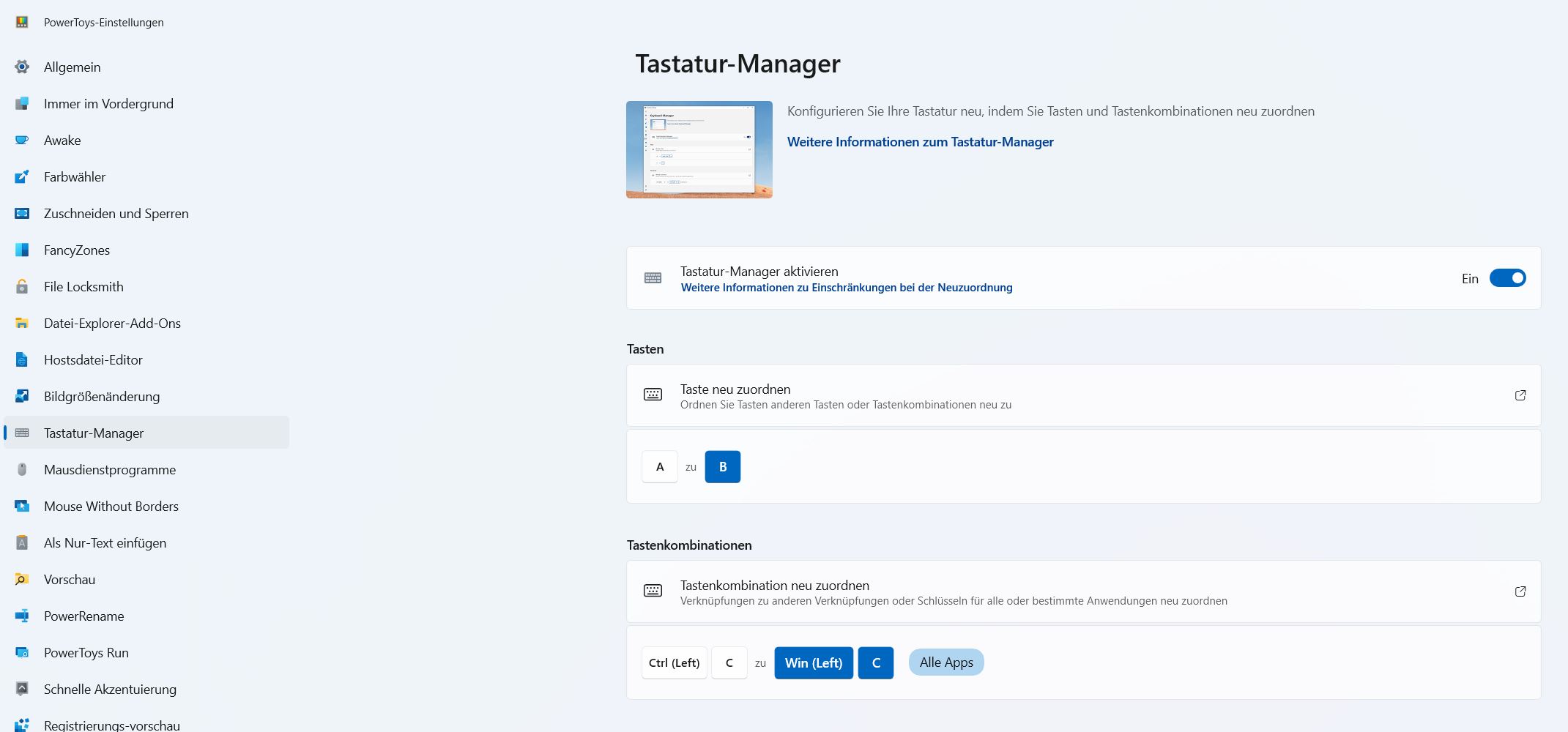
Task: Click the PowerToys-Einstellungen window title
Action: tap(104, 23)
